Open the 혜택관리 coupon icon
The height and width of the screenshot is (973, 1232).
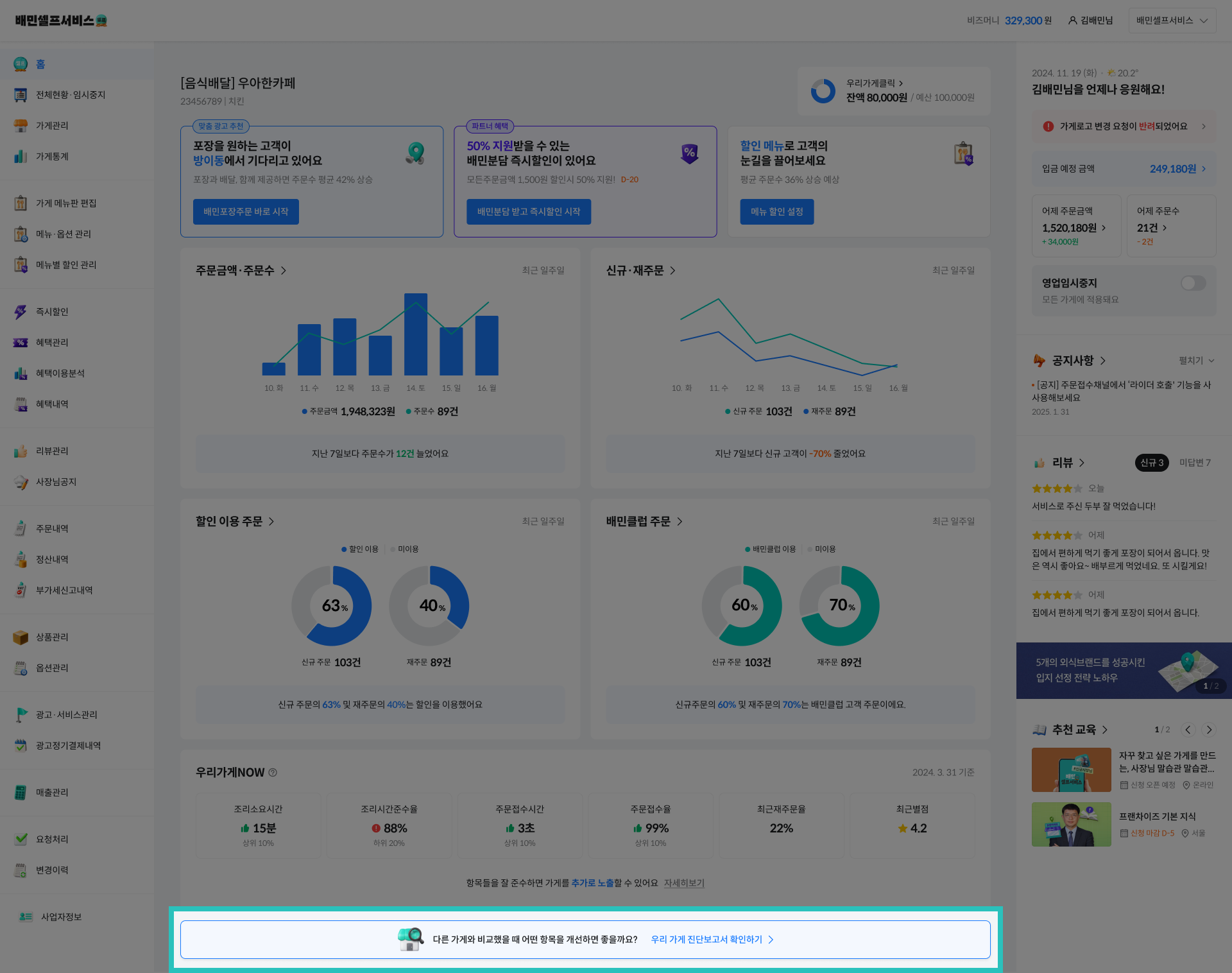point(21,343)
